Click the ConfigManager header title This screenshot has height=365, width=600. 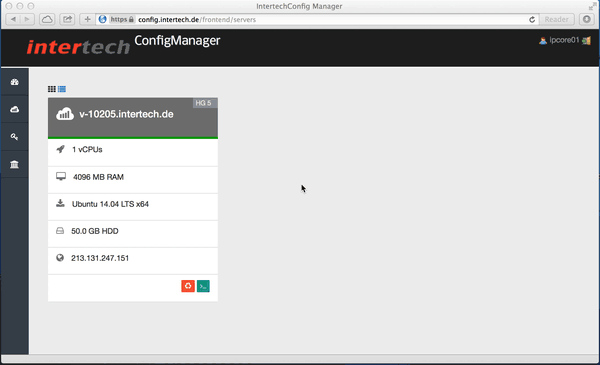coord(177,41)
